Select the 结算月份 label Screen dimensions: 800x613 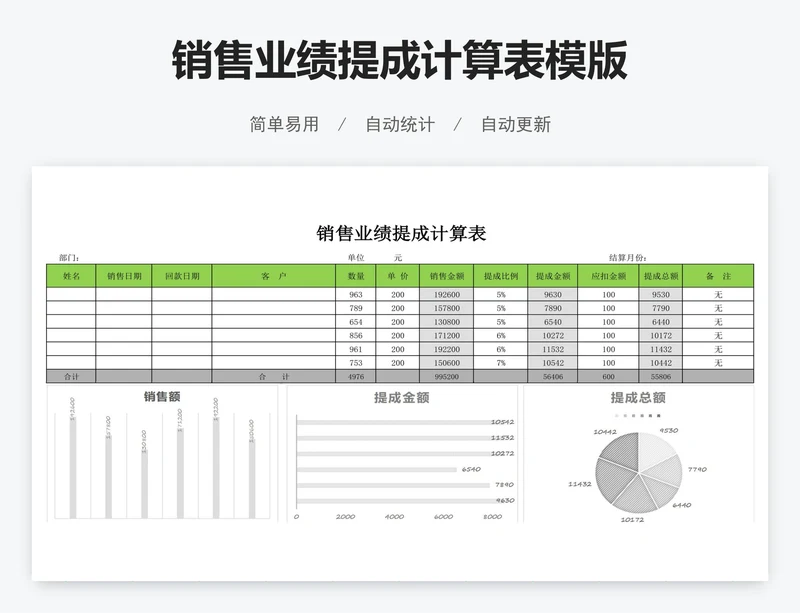point(628,258)
